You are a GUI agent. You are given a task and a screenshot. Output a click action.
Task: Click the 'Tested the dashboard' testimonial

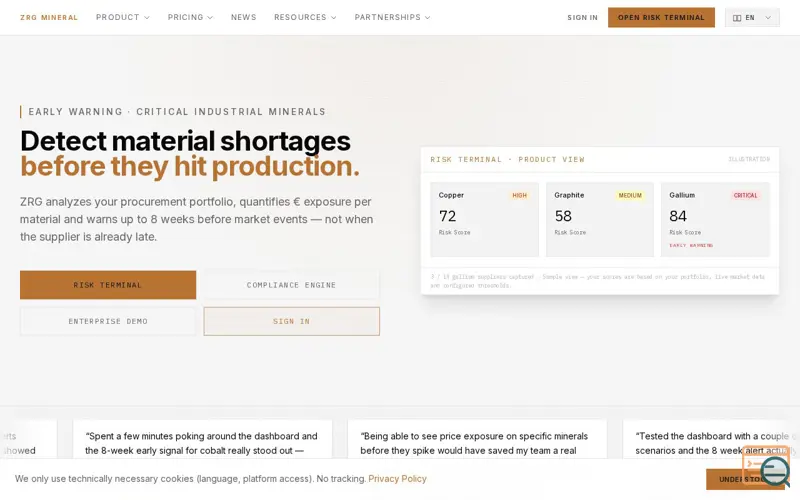tap(711, 439)
